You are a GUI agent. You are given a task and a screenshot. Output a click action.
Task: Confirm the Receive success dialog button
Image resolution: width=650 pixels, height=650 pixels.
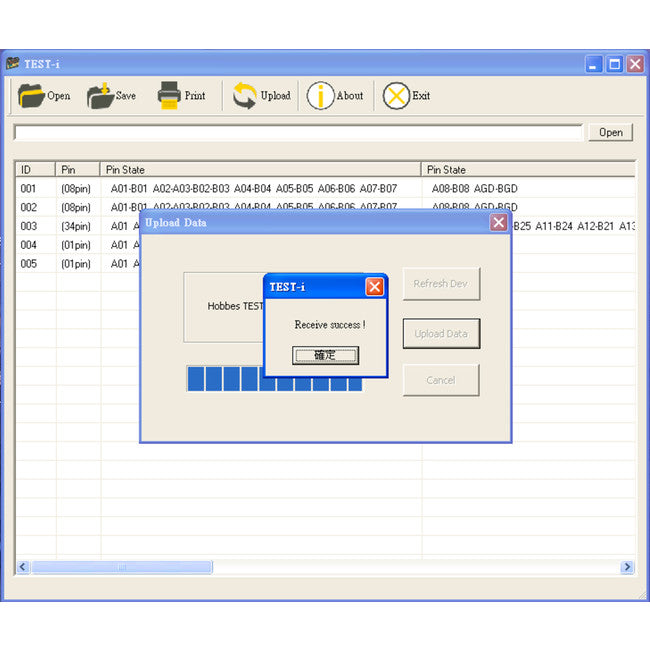point(325,355)
